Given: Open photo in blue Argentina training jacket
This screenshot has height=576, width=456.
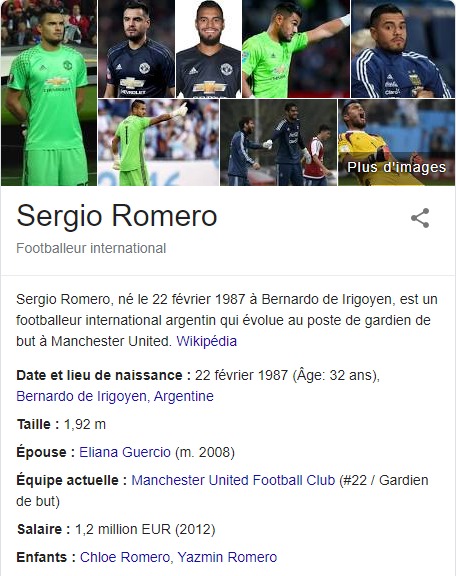Looking at the screenshot, I should [403, 48].
